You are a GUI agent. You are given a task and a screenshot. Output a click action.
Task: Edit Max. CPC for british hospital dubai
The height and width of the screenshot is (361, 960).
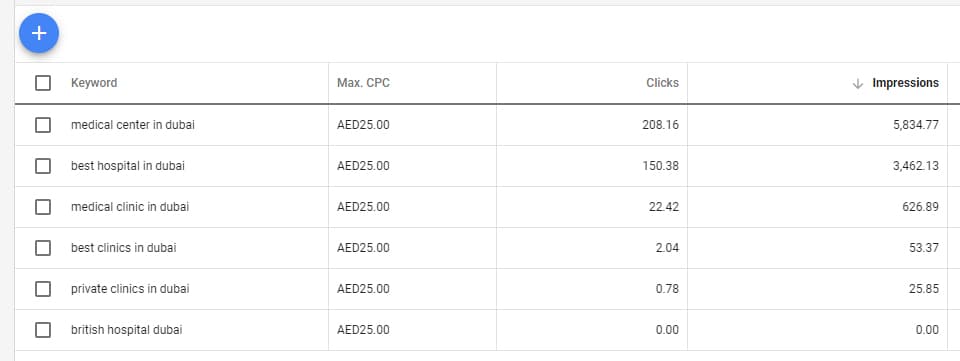point(363,330)
